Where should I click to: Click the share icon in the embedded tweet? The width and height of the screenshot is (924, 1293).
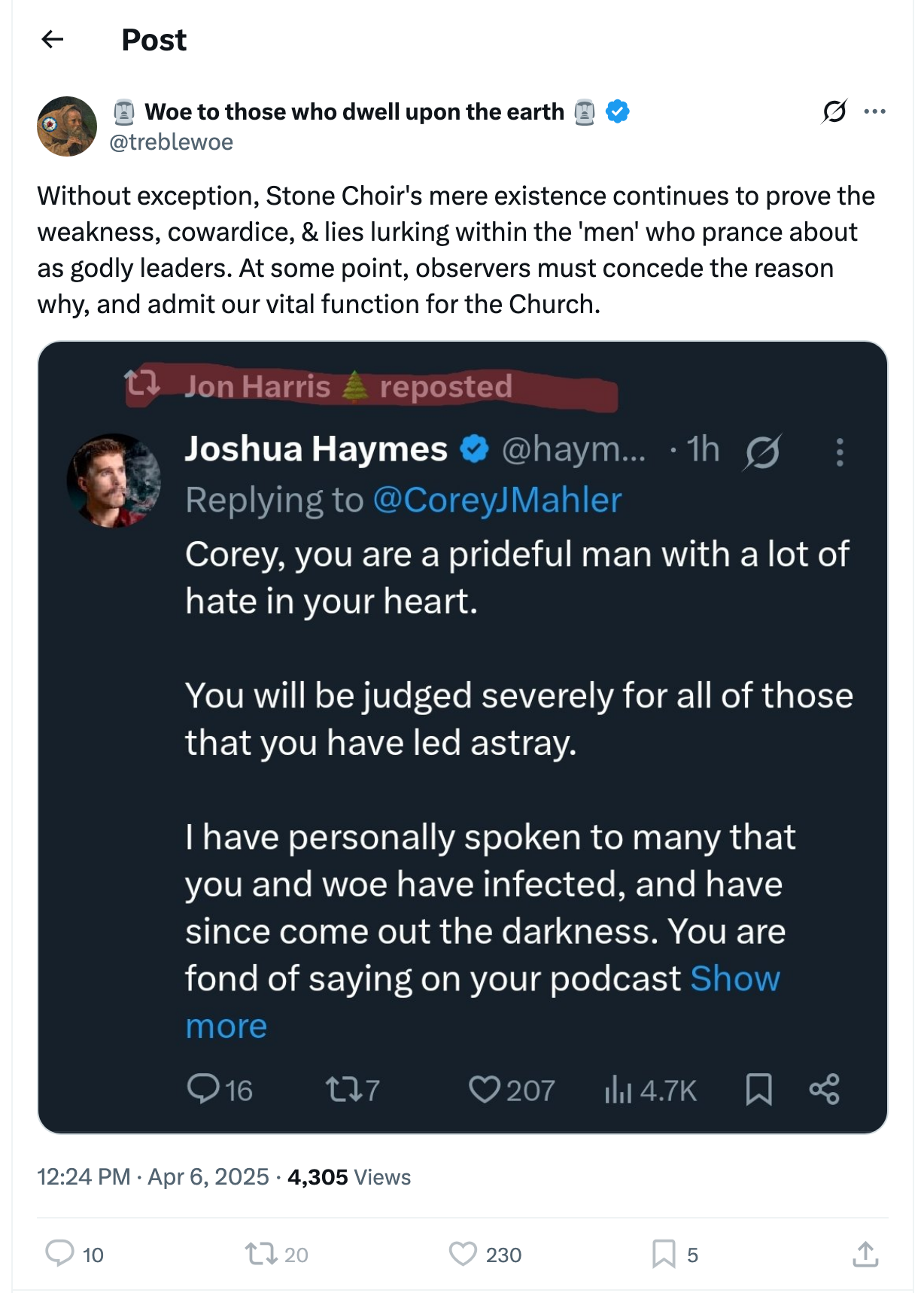[x=824, y=1090]
